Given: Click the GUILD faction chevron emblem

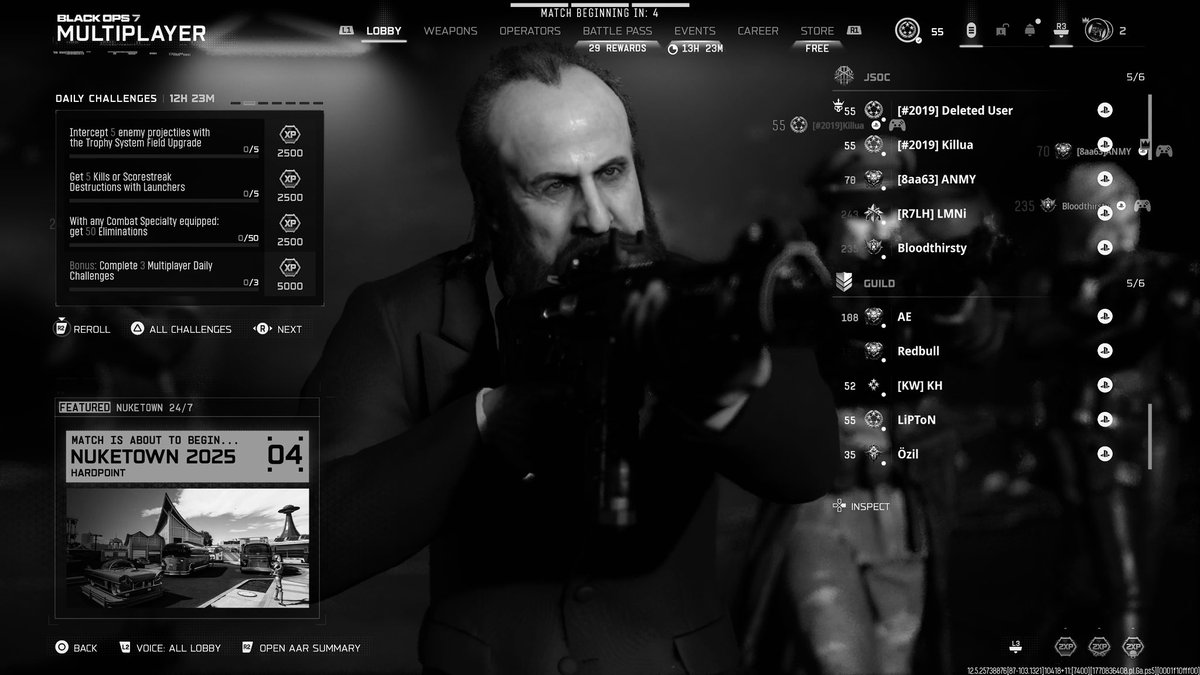Looking at the screenshot, I should pyautogui.click(x=842, y=283).
